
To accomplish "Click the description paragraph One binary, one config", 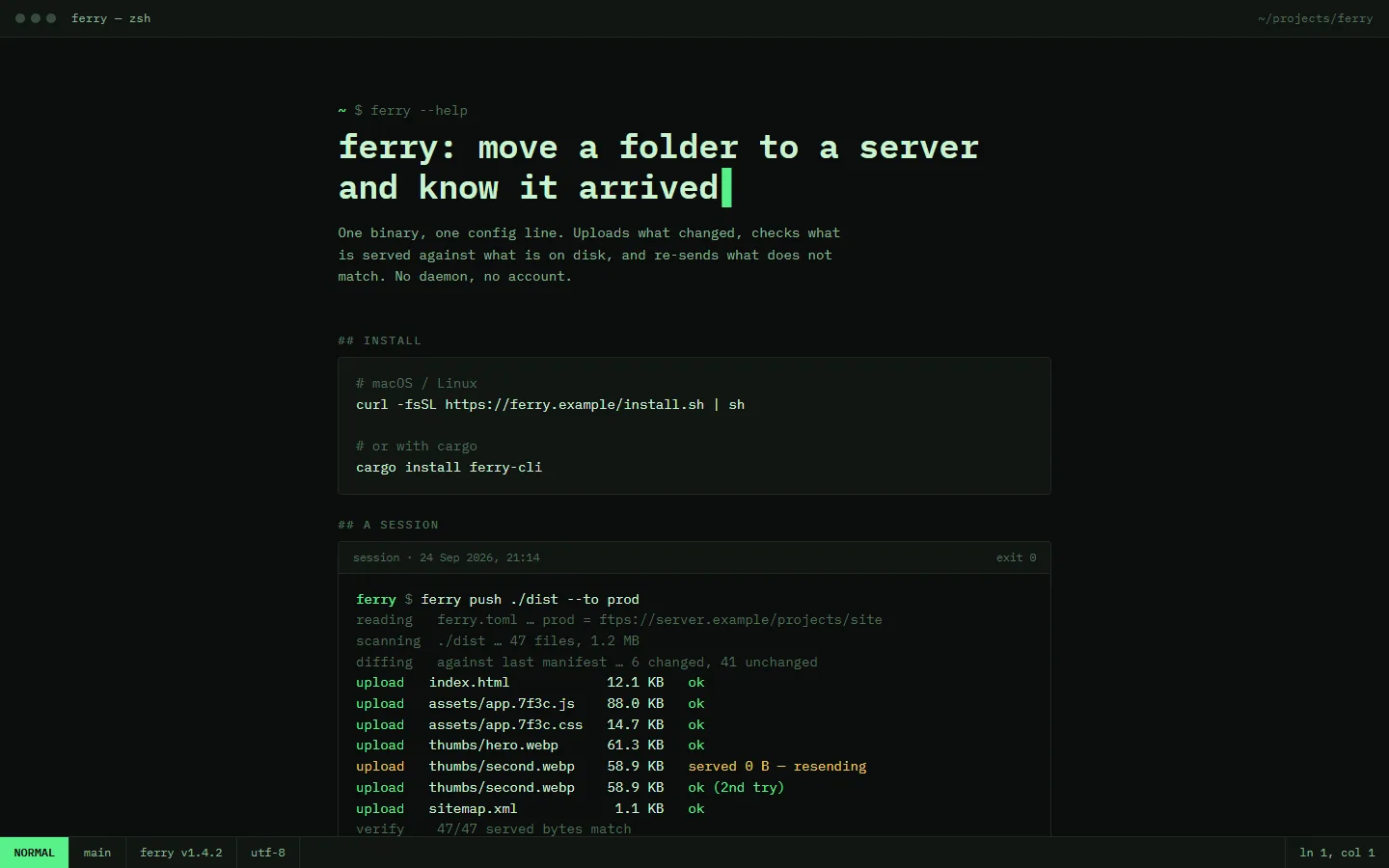I will click(588, 255).
